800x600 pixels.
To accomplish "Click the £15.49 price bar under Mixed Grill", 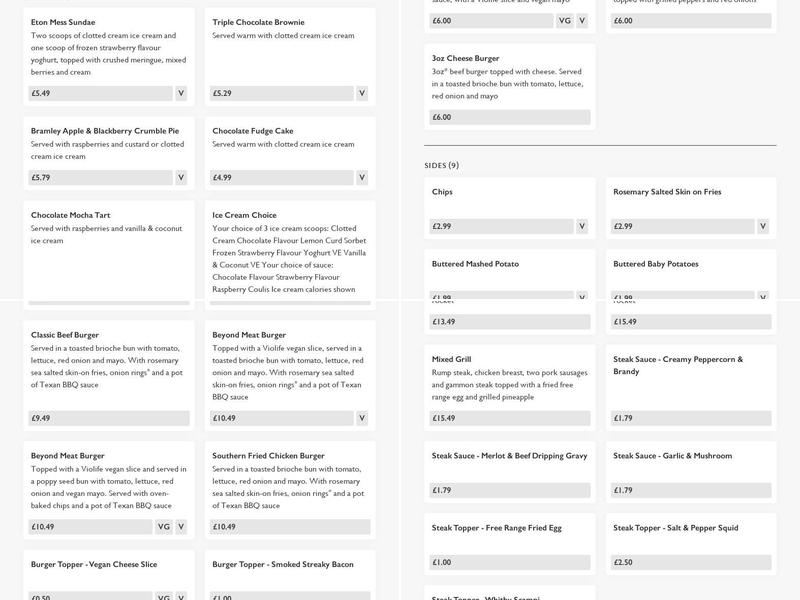I will (510, 419).
